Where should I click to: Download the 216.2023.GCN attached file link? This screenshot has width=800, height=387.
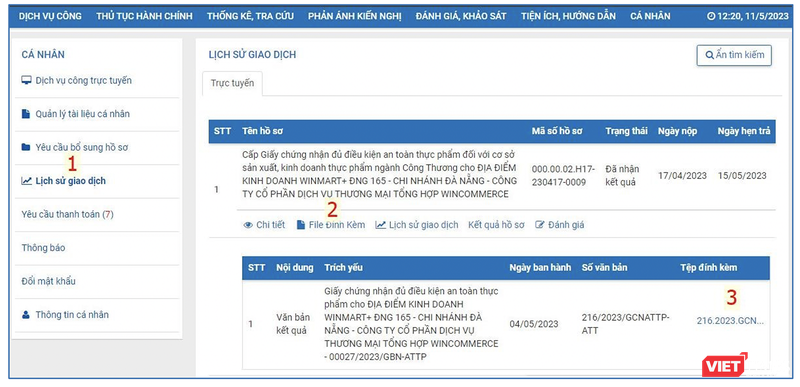point(730,321)
